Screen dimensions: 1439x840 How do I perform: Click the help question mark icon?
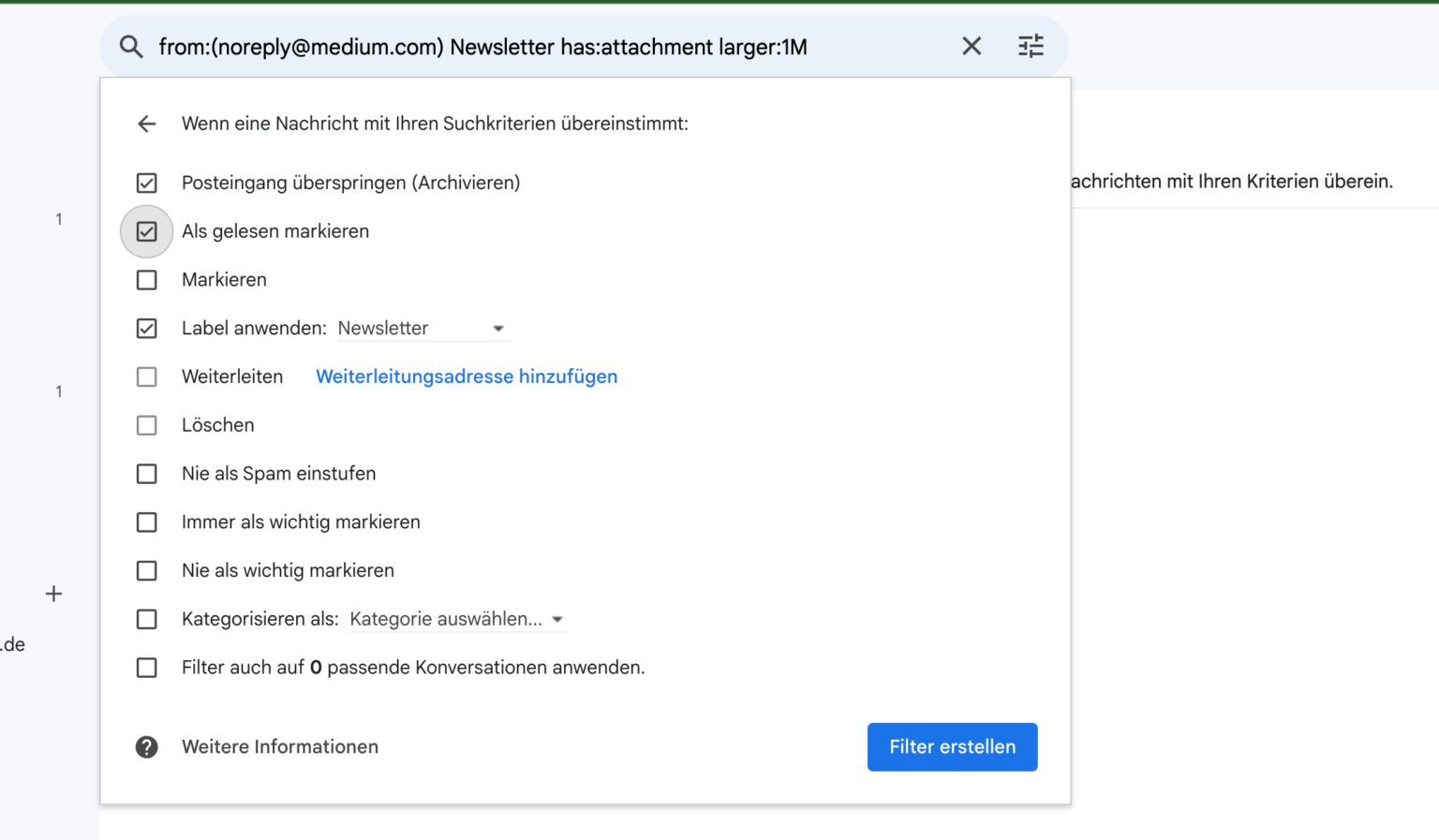(147, 746)
